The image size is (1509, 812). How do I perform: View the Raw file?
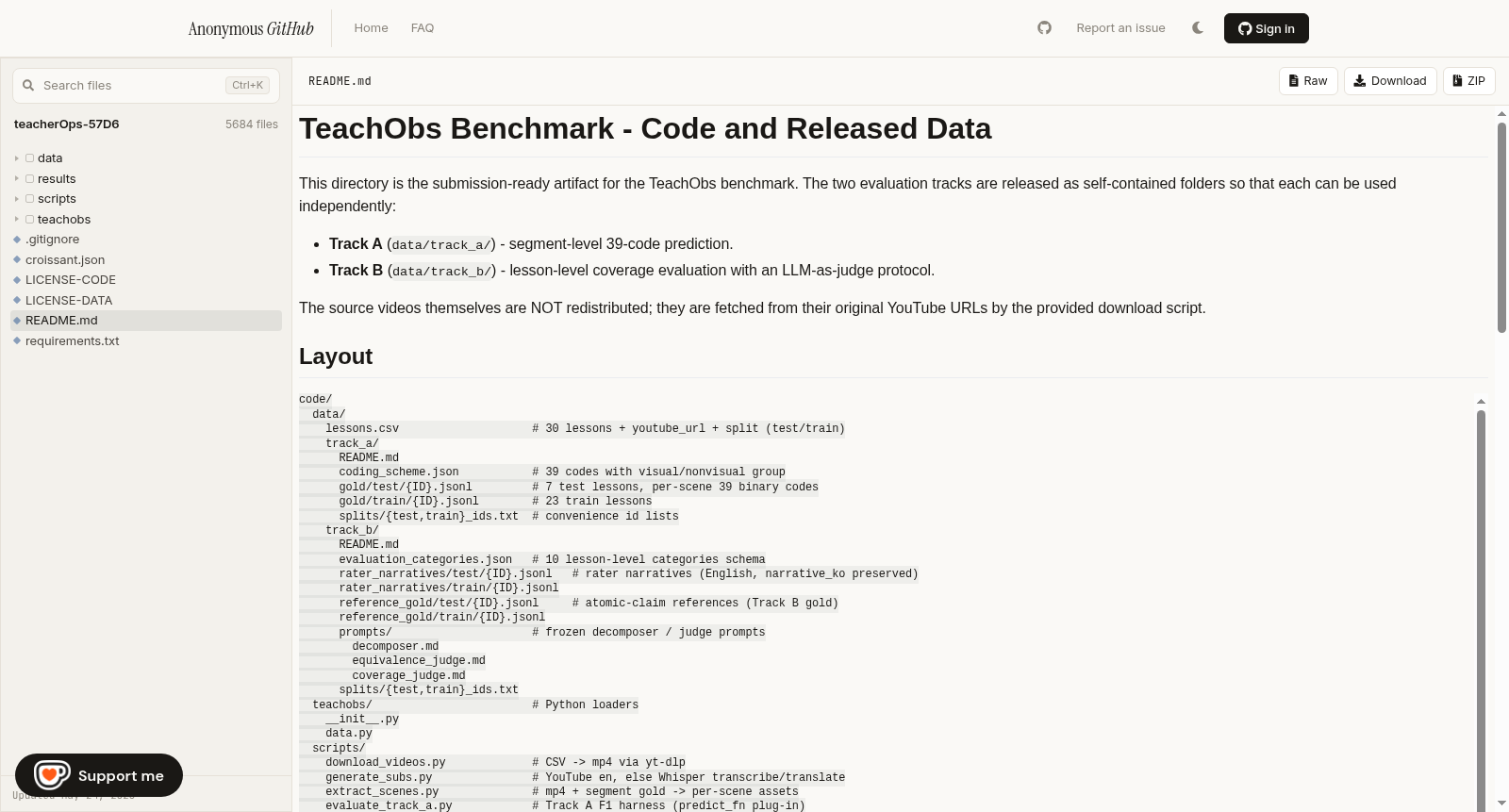click(1308, 81)
